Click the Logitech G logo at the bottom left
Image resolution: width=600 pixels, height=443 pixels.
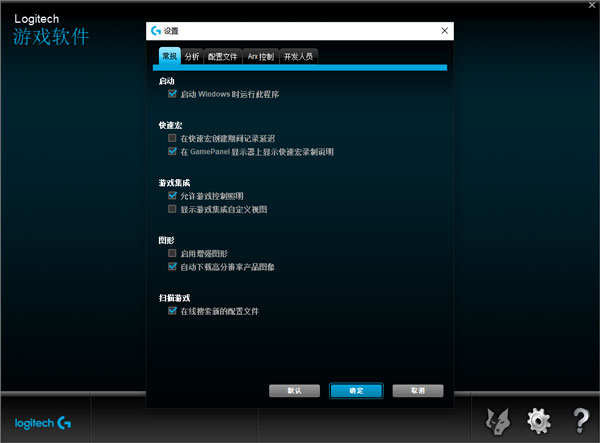pos(43,423)
